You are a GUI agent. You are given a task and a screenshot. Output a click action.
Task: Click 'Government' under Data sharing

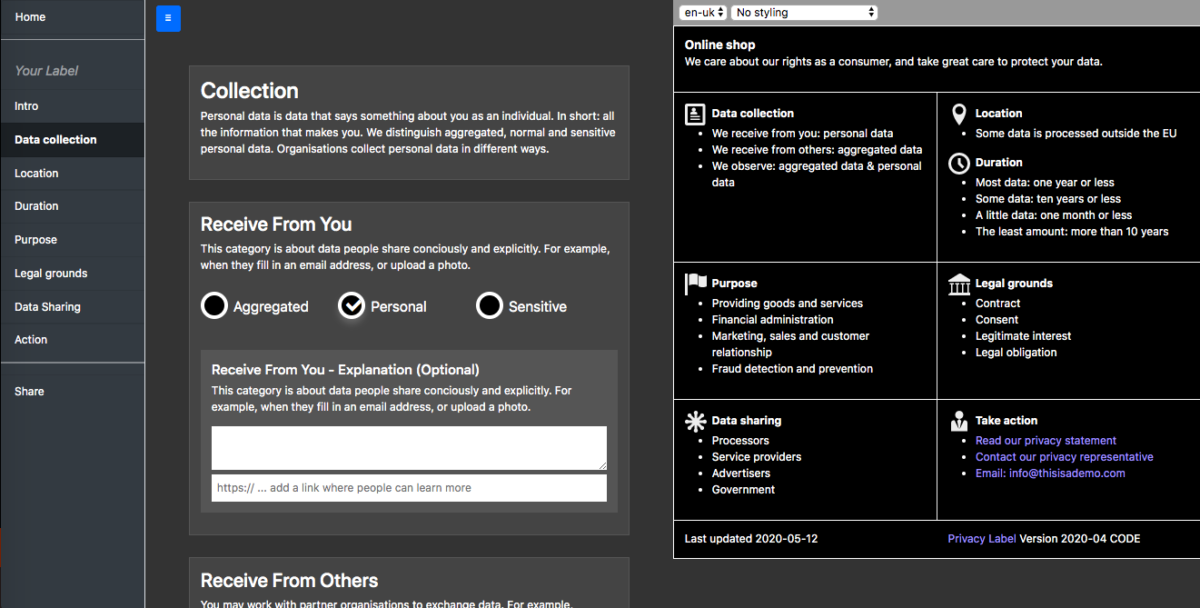[x=743, y=490]
